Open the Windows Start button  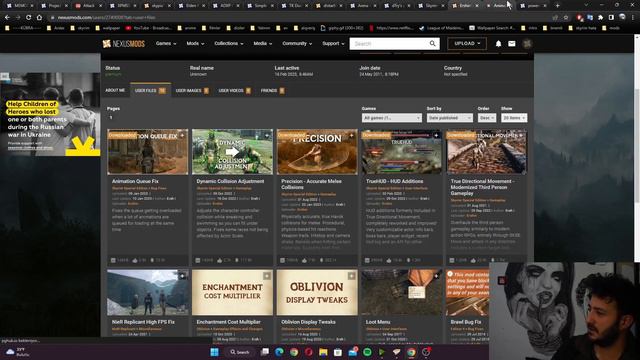coord(214,352)
